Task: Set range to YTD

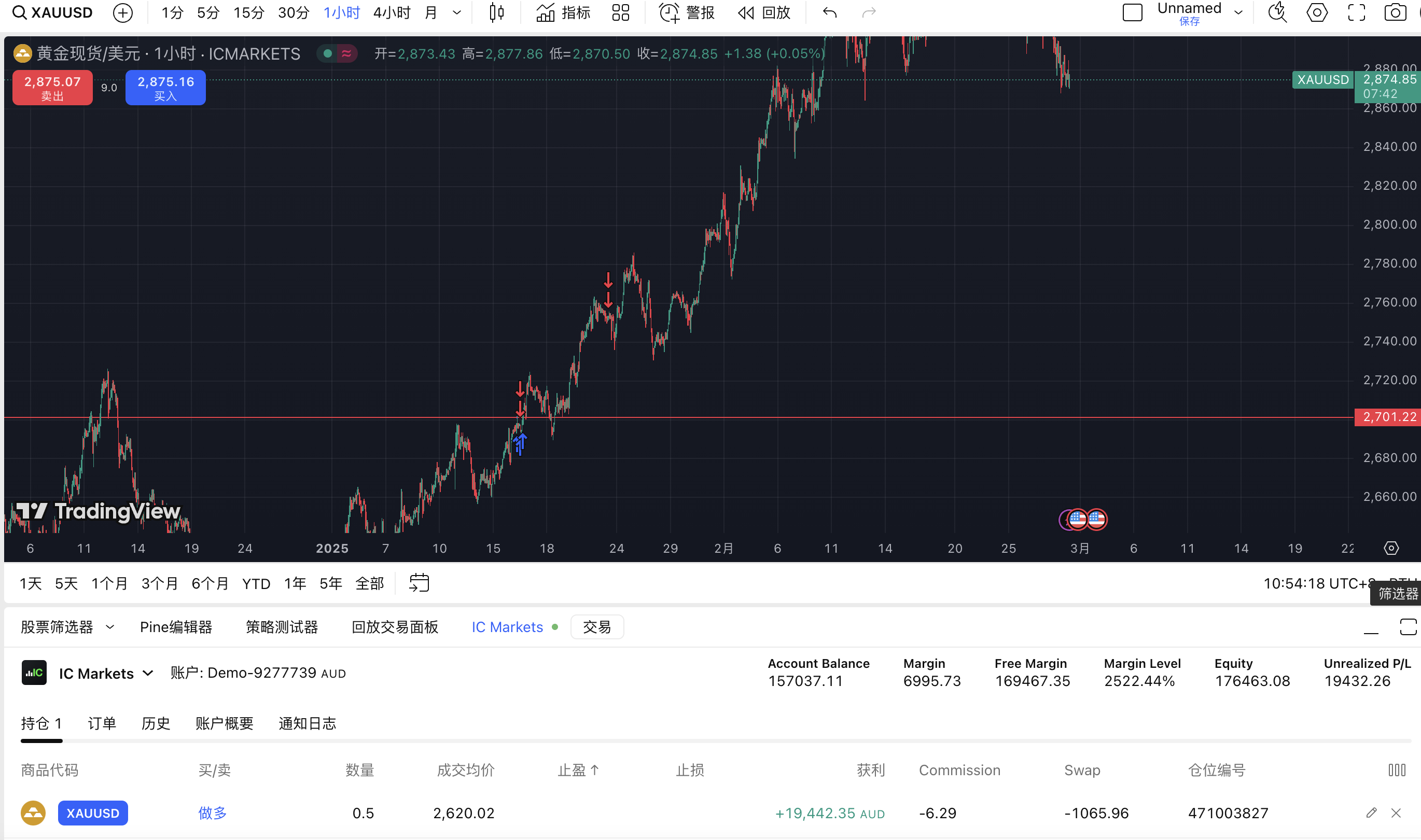Action: (x=257, y=583)
